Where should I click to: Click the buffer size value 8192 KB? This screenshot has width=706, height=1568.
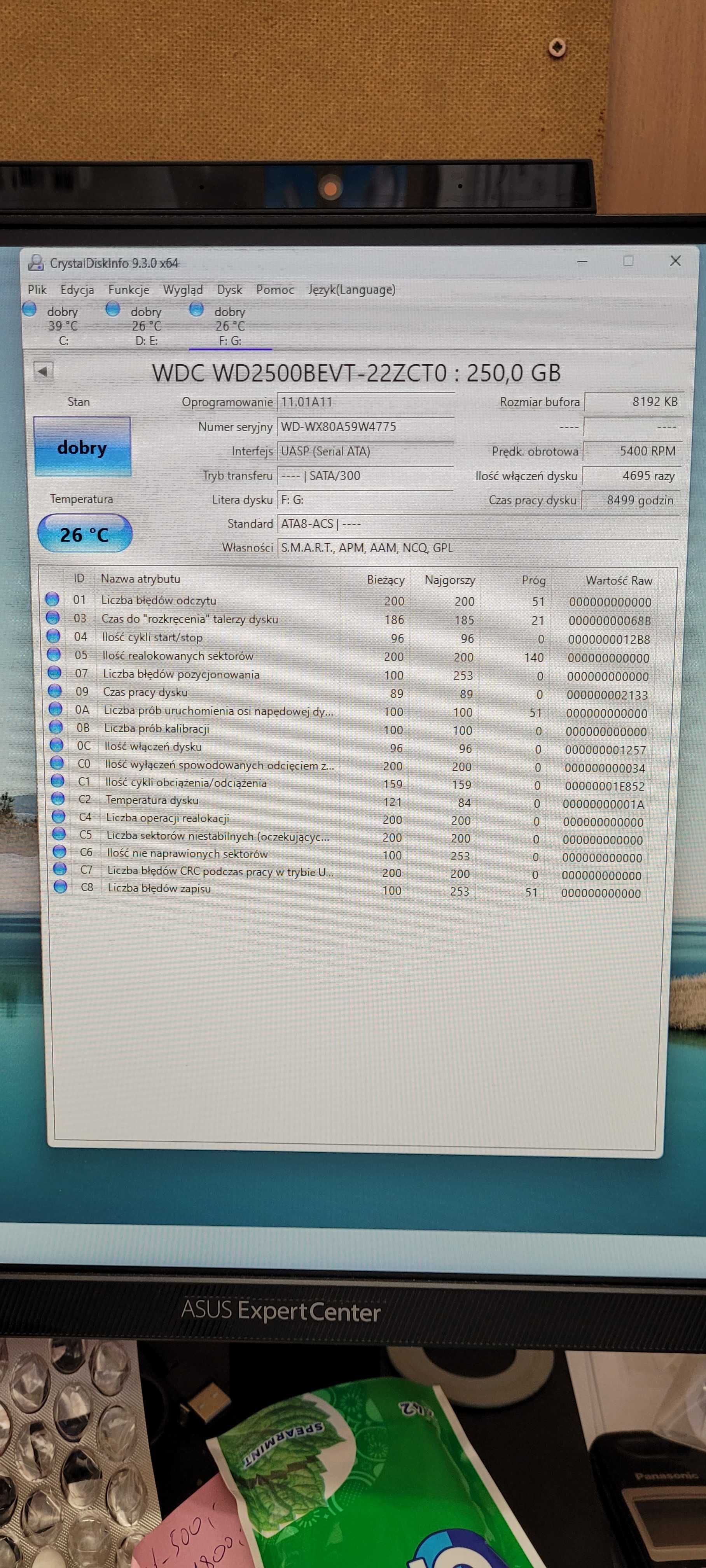634,402
